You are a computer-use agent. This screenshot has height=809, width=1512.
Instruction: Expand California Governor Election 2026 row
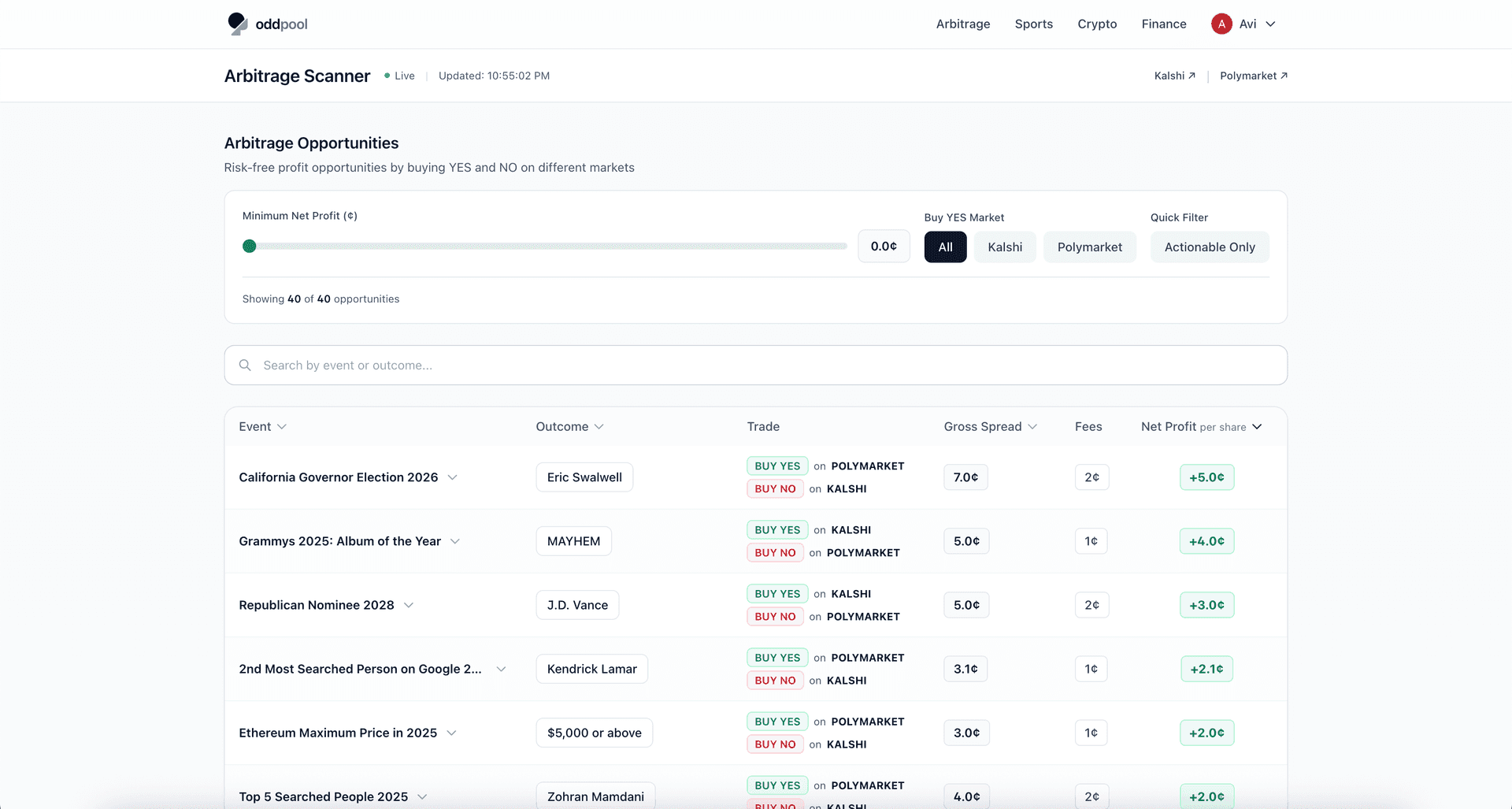click(x=452, y=477)
